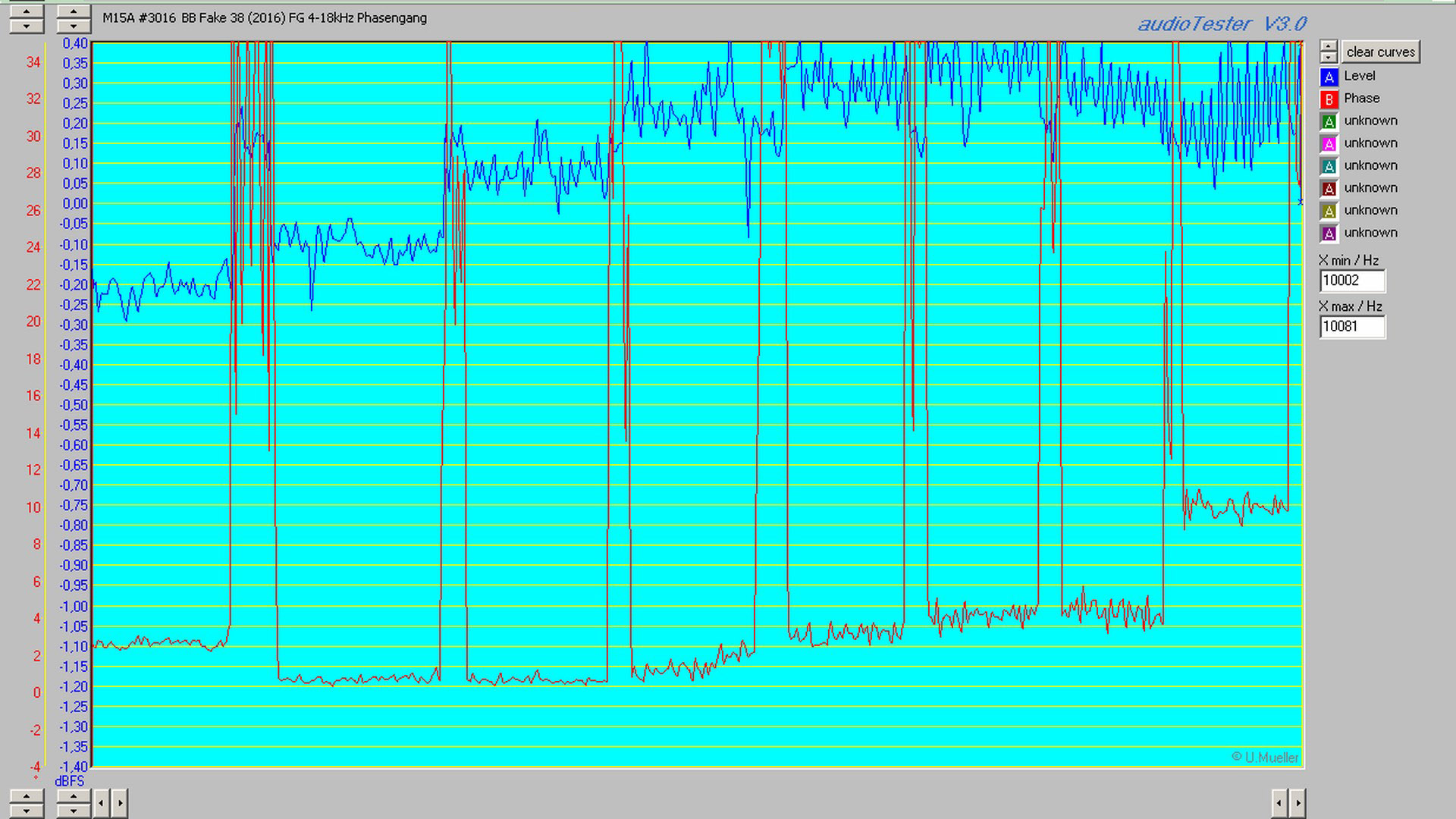Click top-left phase axis up arrow
This screenshot has height=819, width=1456.
click(x=27, y=11)
